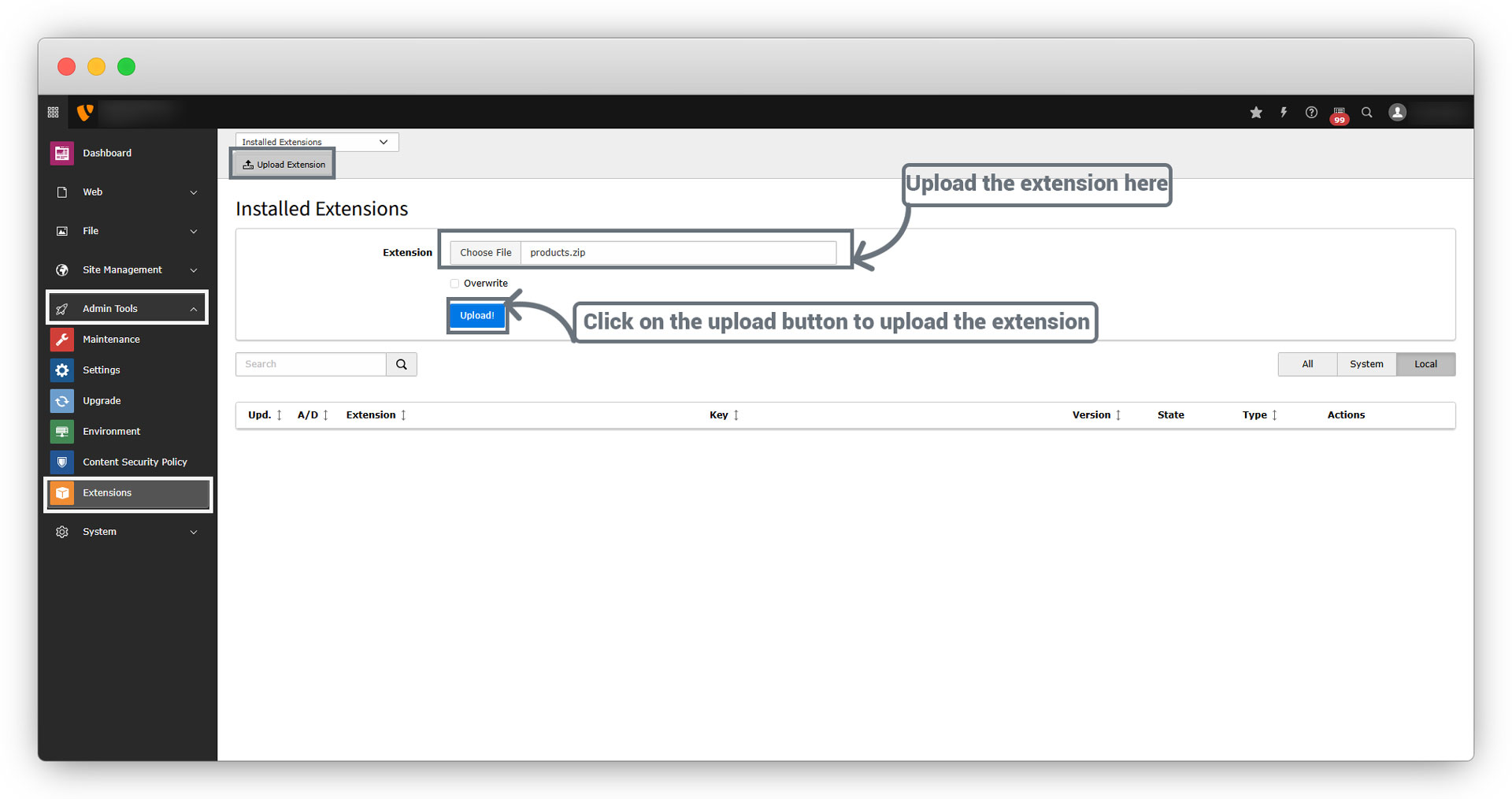Filter extensions by System
1512x799 pixels.
[x=1366, y=364]
